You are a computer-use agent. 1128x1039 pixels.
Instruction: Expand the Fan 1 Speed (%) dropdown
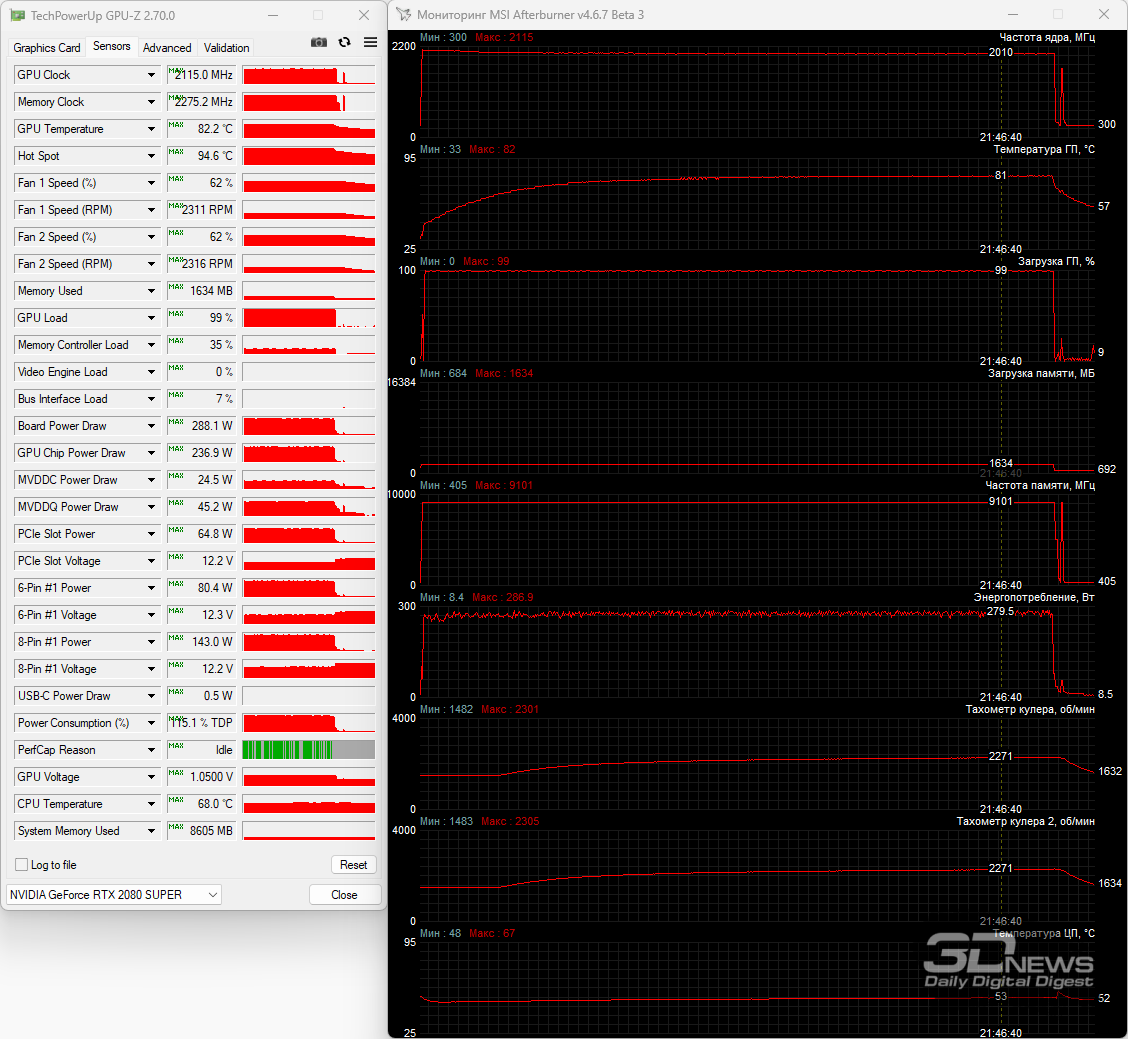click(x=151, y=183)
